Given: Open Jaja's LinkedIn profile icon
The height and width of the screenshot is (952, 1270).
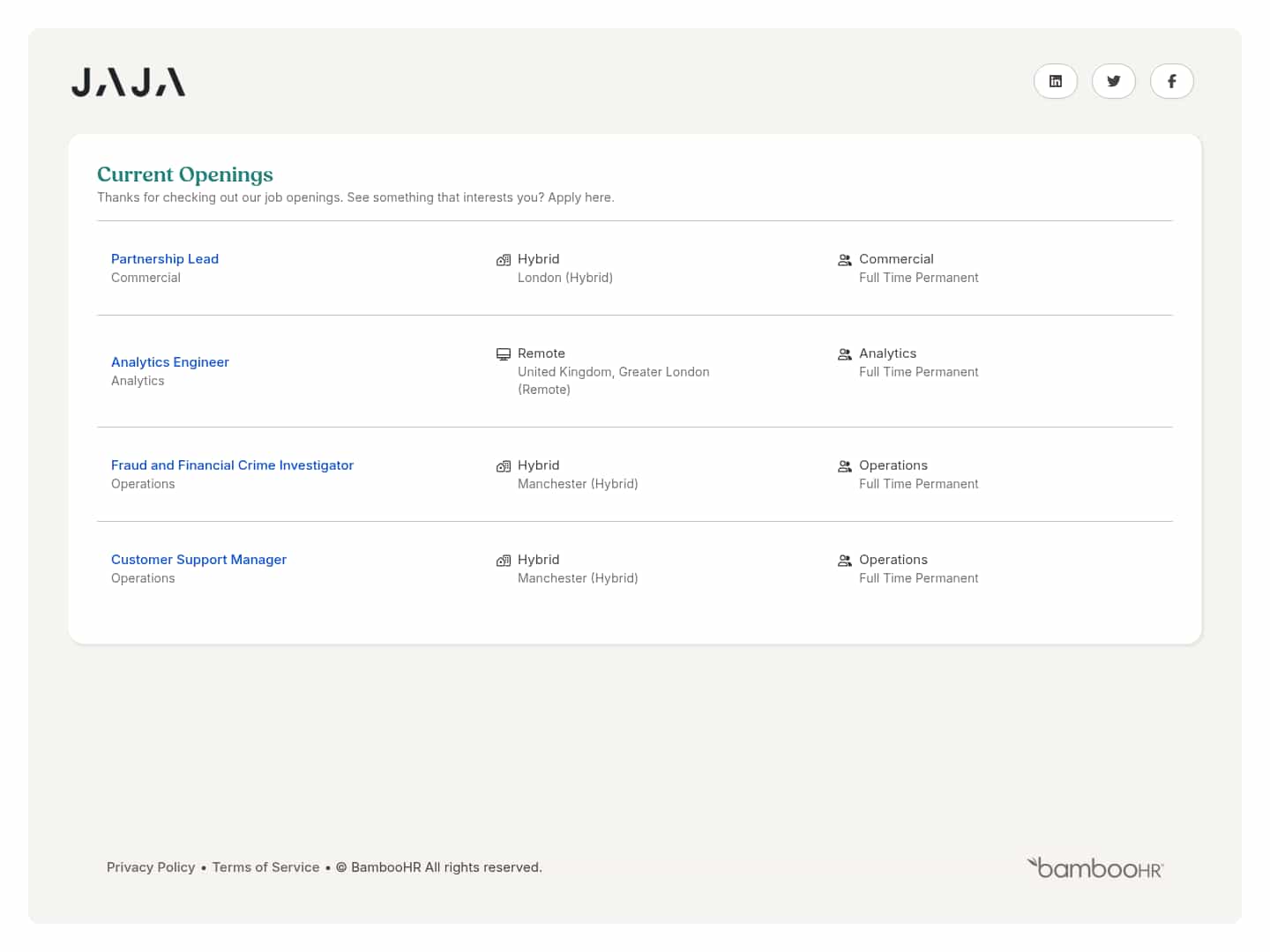Looking at the screenshot, I should (1056, 81).
